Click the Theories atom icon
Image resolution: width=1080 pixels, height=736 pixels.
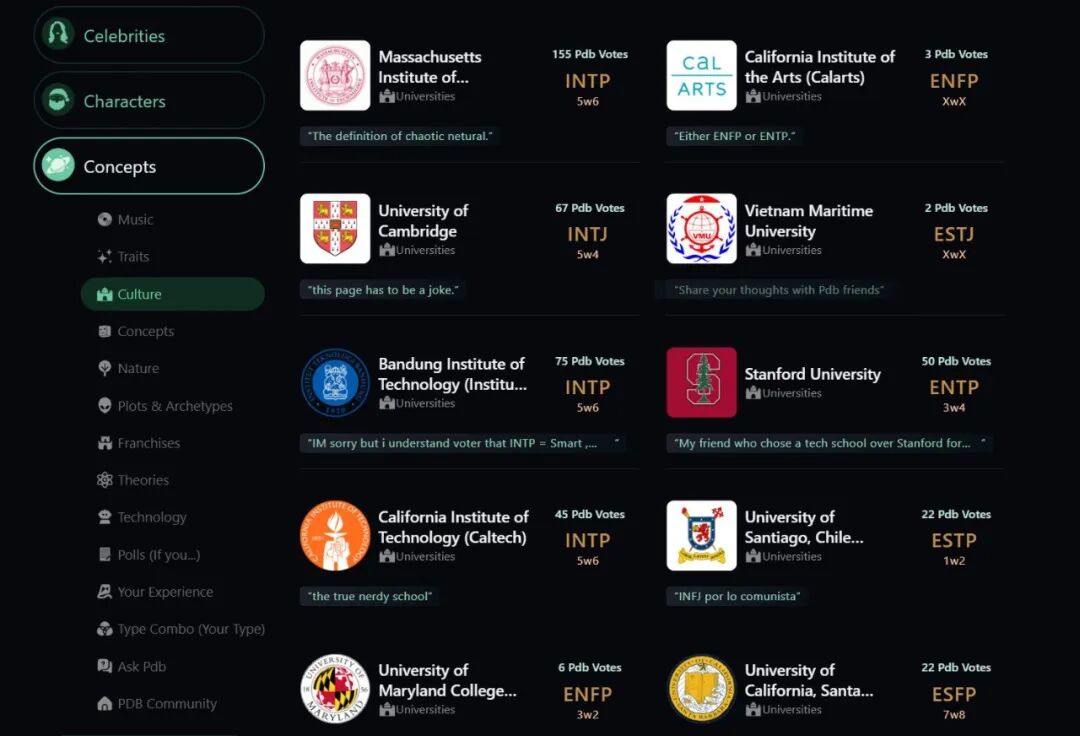[x=104, y=480]
